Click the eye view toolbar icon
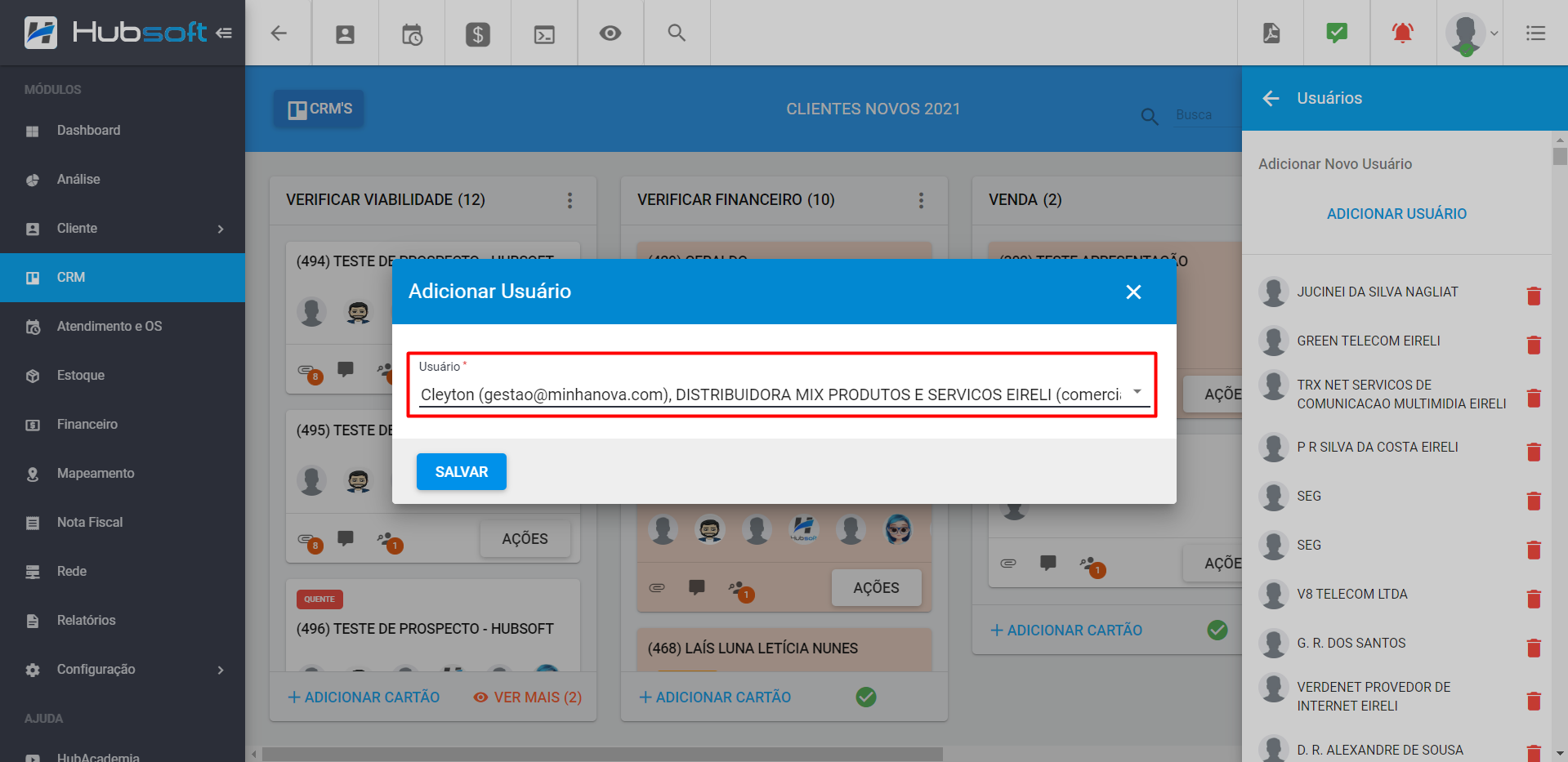Viewport: 1568px width, 762px height. pos(610,33)
